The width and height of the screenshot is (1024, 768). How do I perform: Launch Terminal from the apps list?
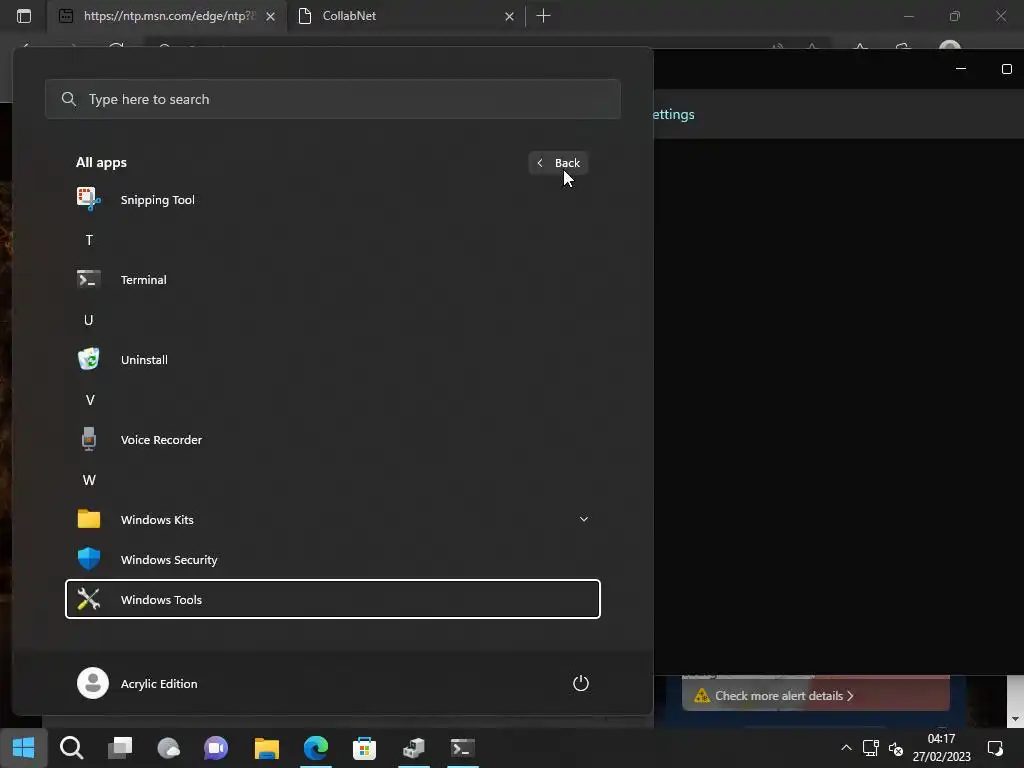pyautogui.click(x=332, y=280)
